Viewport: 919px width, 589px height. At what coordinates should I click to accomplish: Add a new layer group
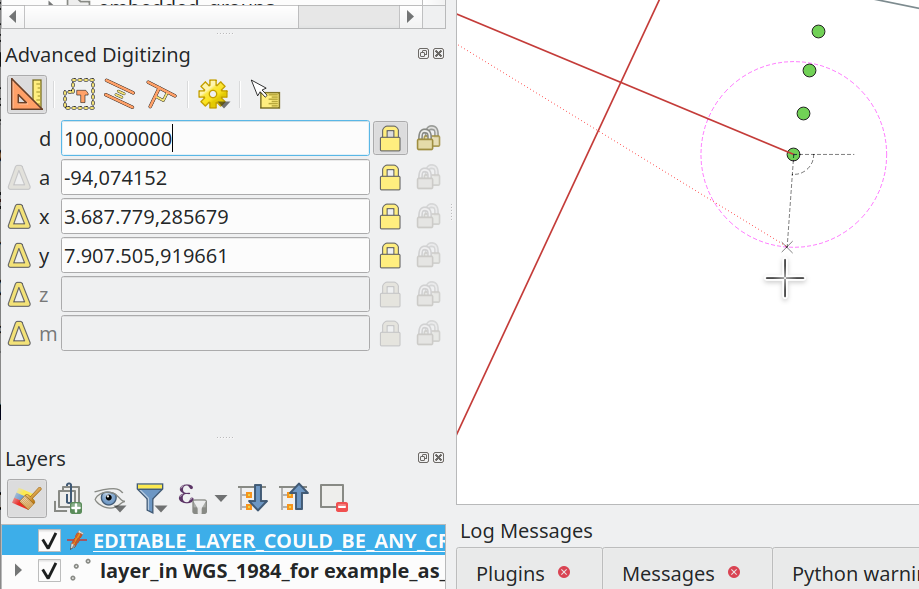(x=68, y=498)
